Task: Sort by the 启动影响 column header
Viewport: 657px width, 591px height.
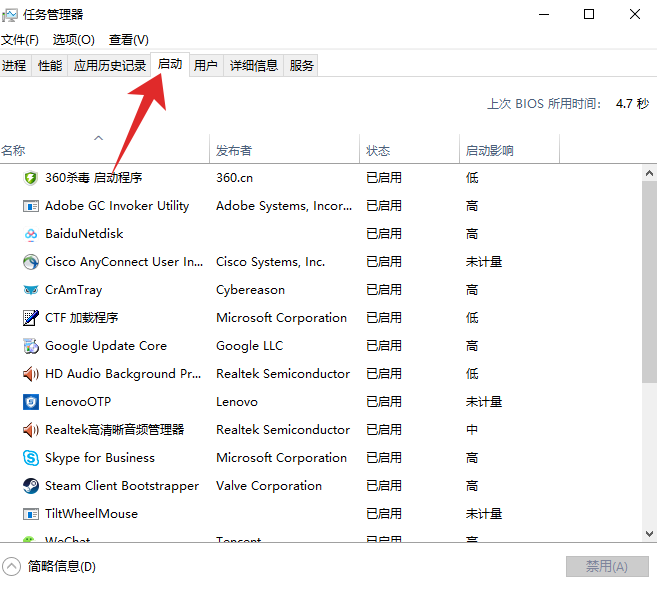Action: tap(510, 149)
